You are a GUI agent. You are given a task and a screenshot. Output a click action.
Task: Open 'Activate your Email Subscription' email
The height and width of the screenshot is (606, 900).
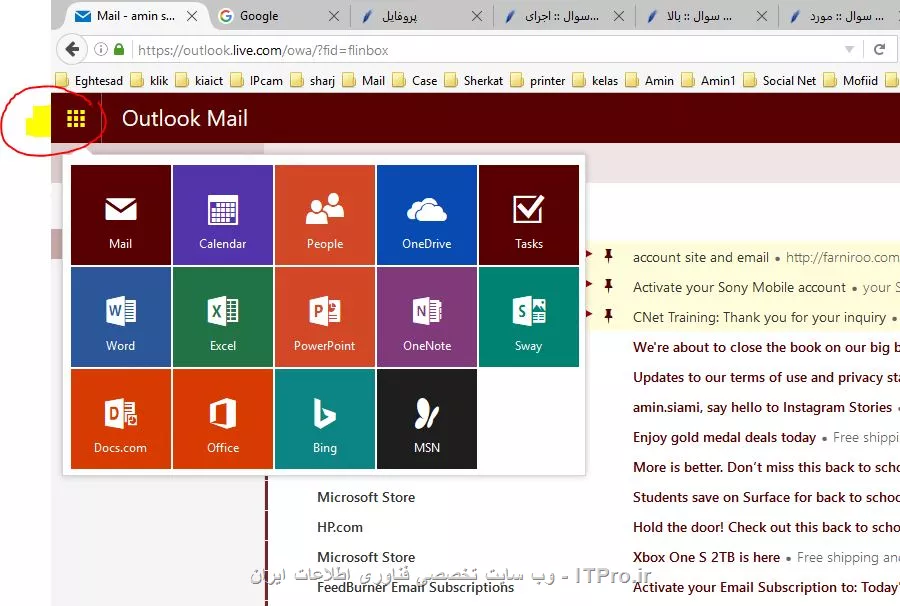(766, 587)
